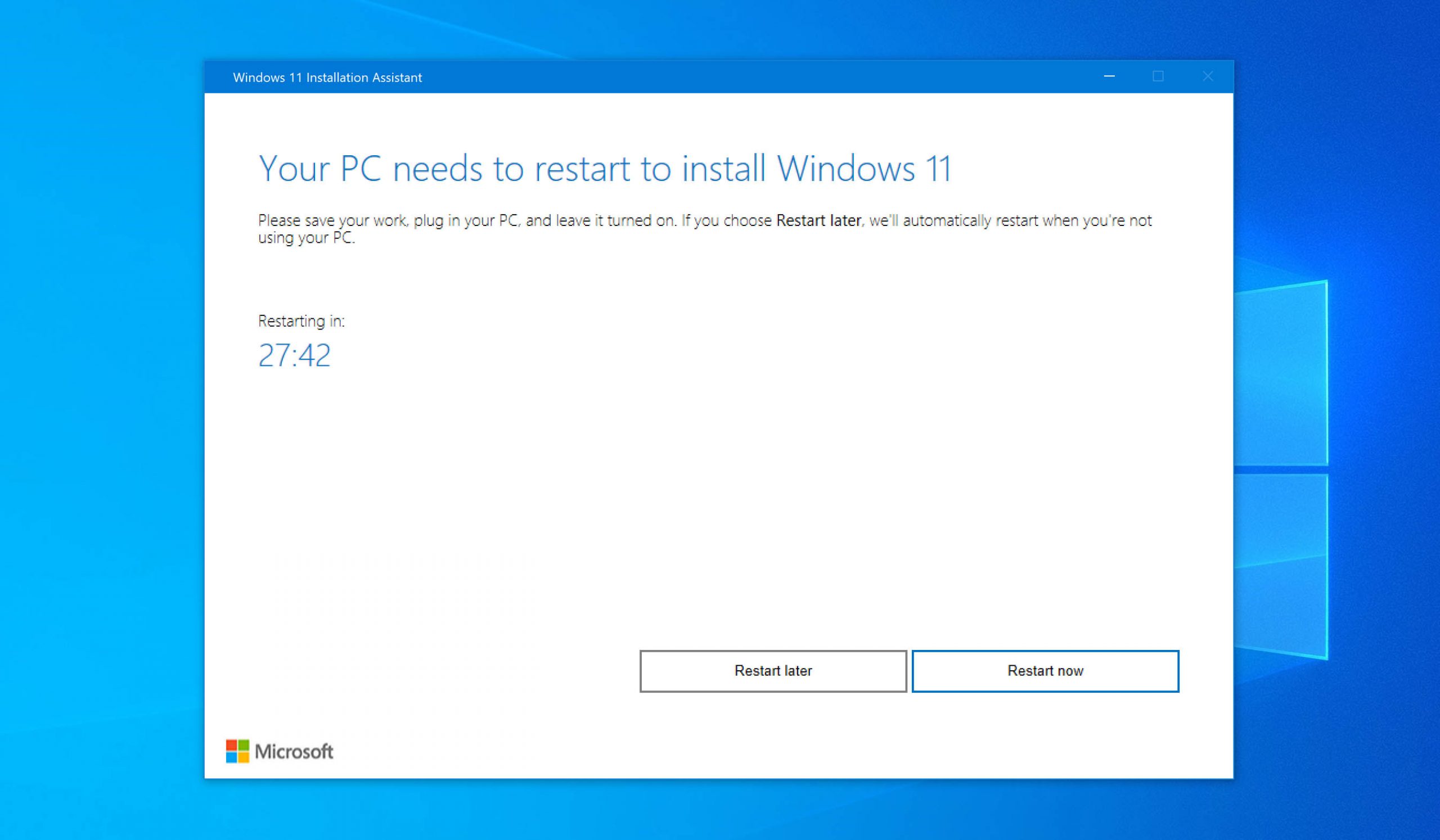Click the blue square in Microsoft logo

(x=232, y=758)
